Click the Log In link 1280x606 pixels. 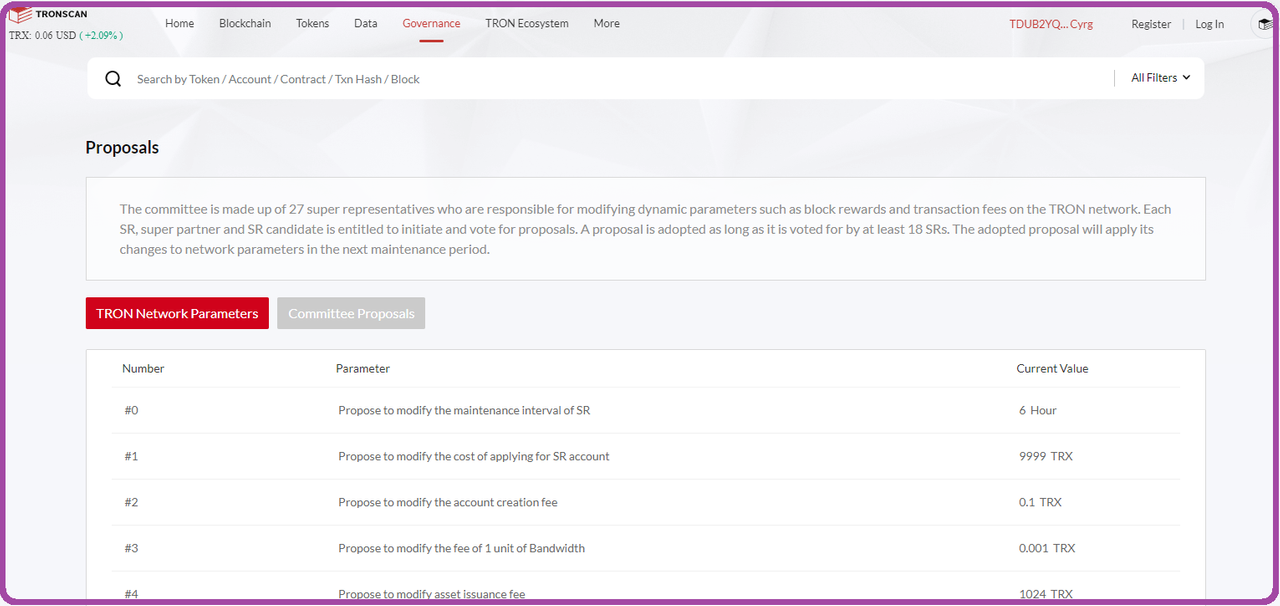[1209, 23]
